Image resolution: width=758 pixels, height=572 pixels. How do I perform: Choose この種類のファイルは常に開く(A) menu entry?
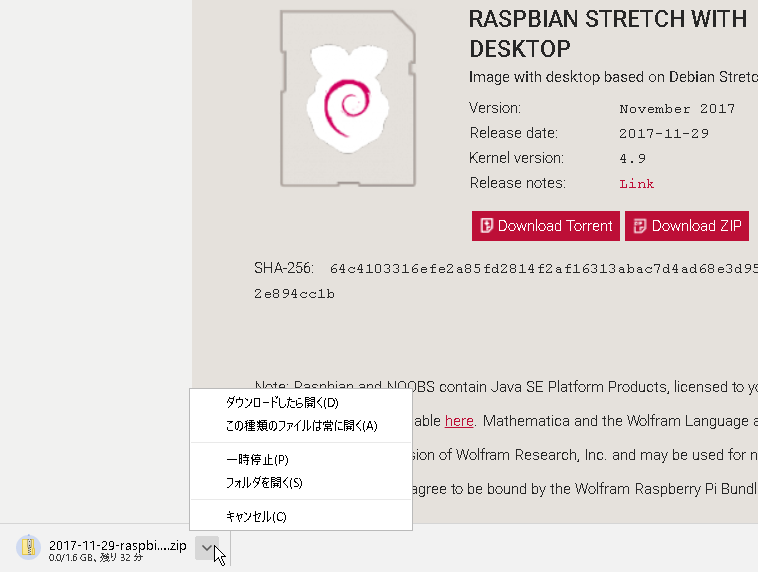coord(301,426)
